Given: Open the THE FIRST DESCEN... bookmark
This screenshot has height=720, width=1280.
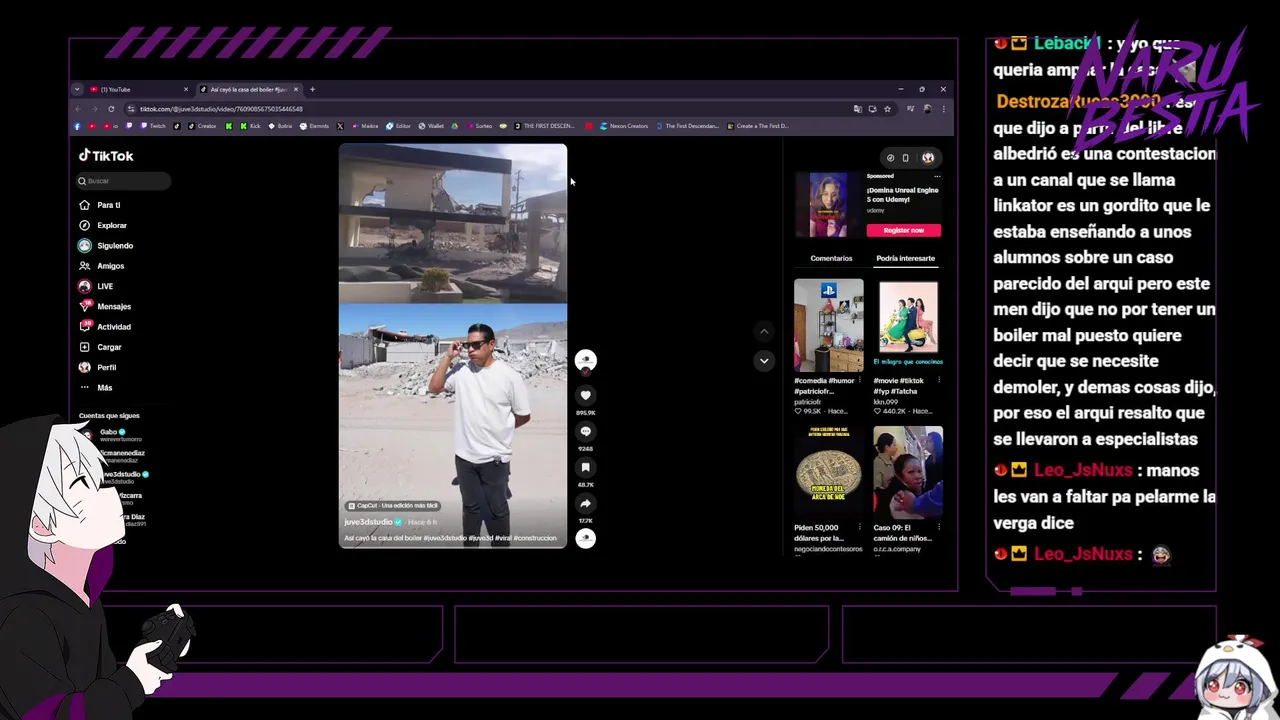Looking at the screenshot, I should 544,126.
